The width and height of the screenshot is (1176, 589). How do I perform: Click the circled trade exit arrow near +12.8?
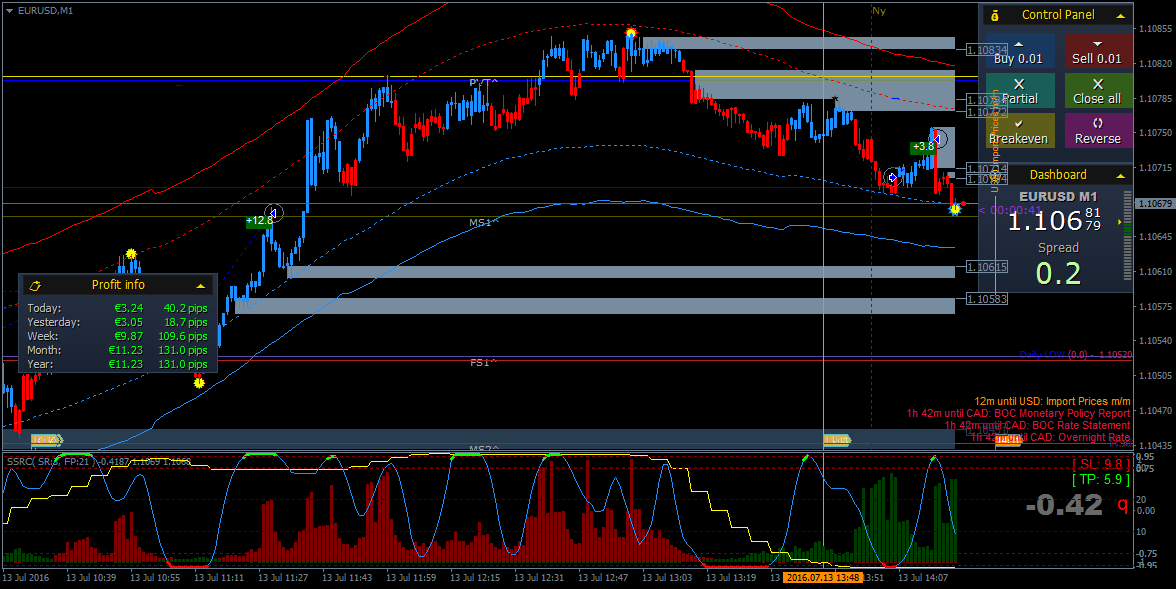click(x=274, y=213)
